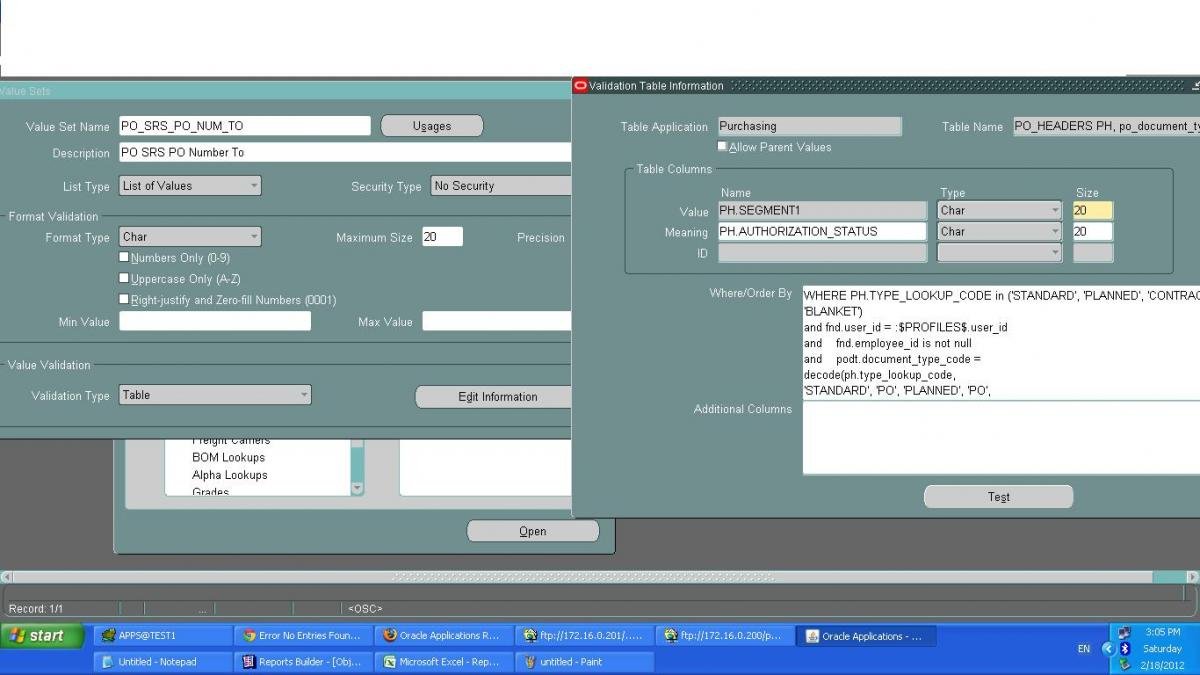Click the Max Value field

click(x=497, y=321)
